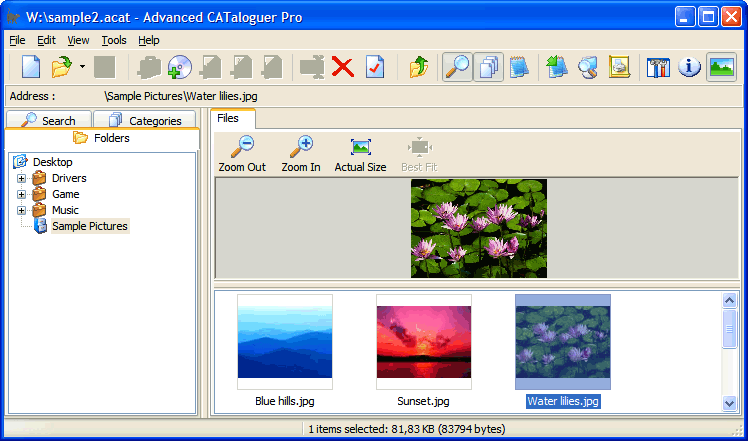Toggle the magnifier search toolbar button
The height and width of the screenshot is (441, 748).
click(457, 67)
